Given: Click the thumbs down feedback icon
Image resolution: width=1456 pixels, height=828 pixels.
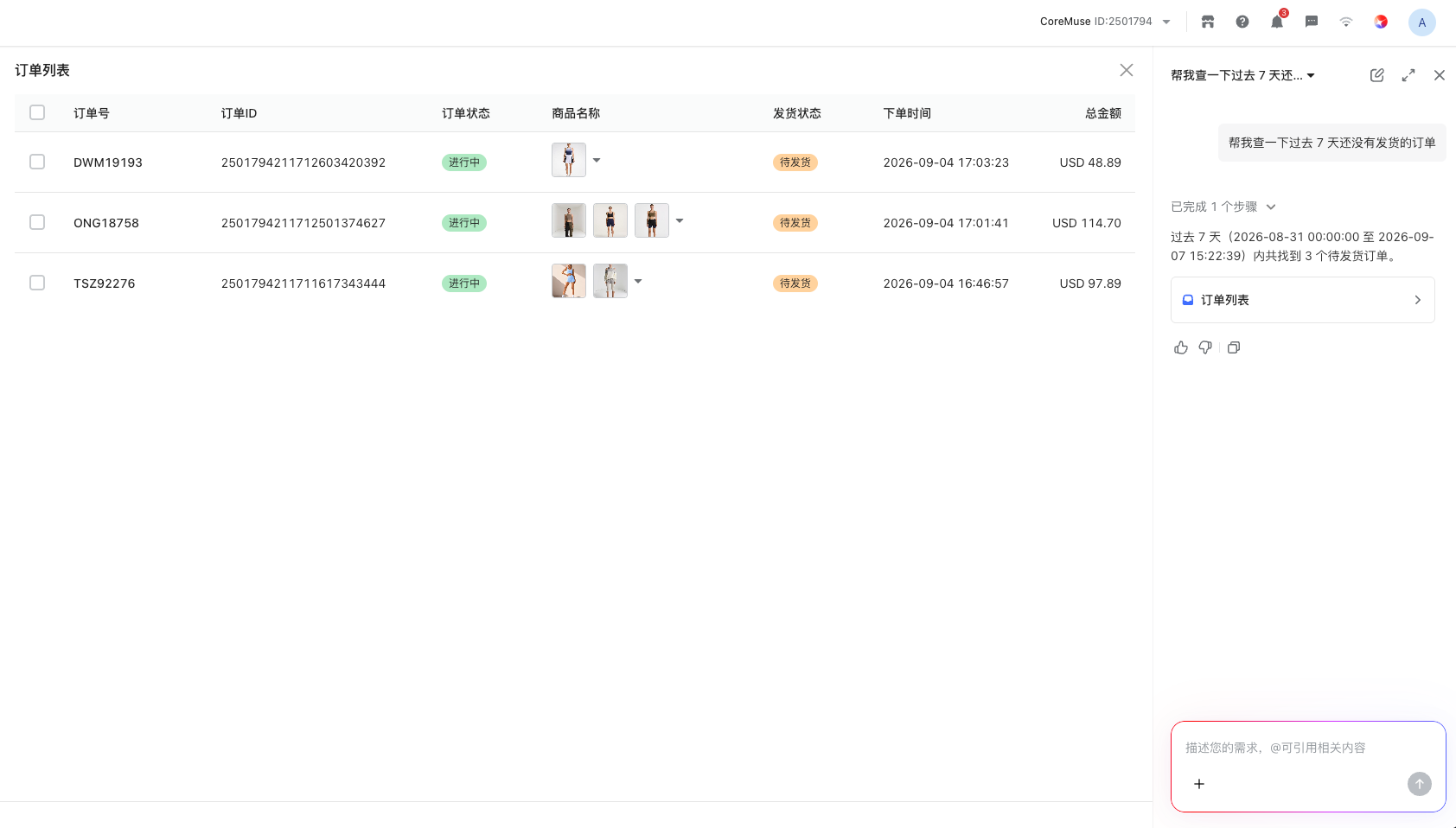Looking at the screenshot, I should (x=1205, y=347).
